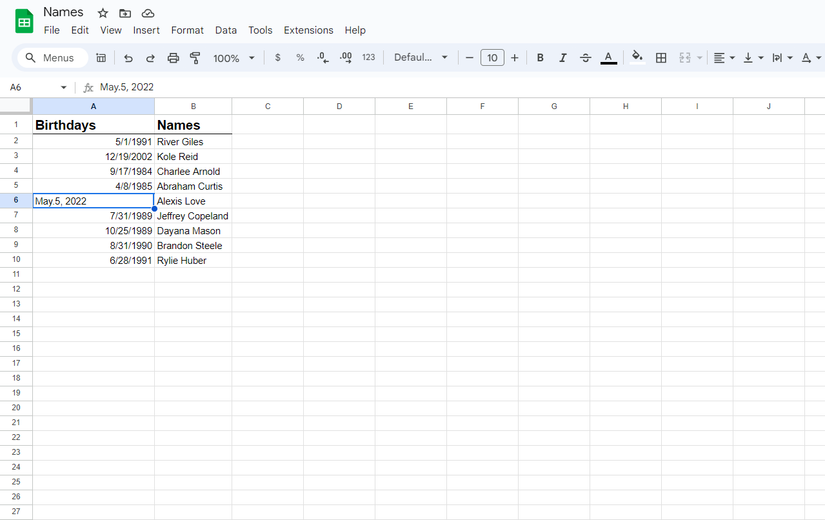This screenshot has width=825, height=520.
Task: Open the borders grid icon
Action: click(x=661, y=58)
